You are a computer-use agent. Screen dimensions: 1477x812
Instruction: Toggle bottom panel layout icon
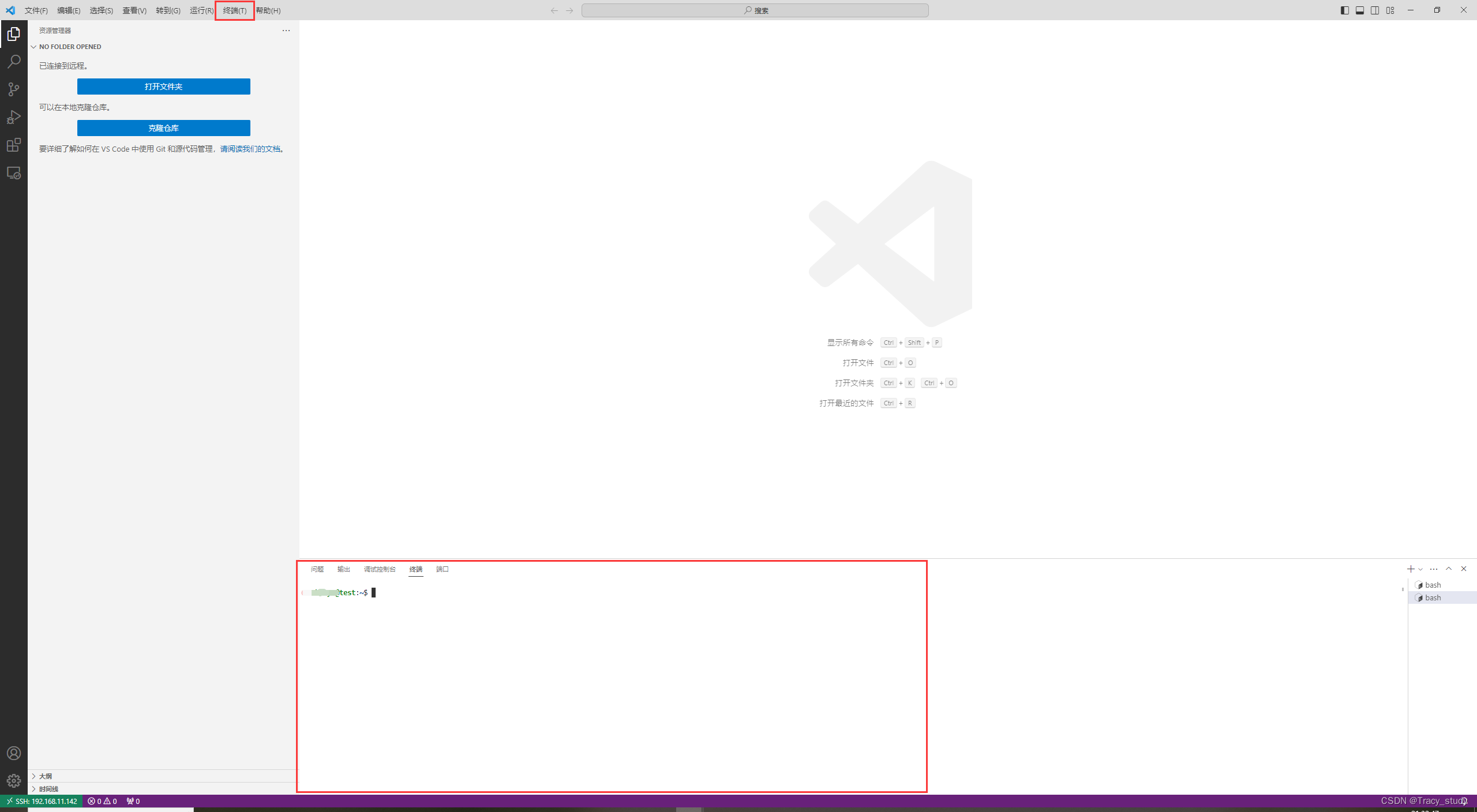1360,10
